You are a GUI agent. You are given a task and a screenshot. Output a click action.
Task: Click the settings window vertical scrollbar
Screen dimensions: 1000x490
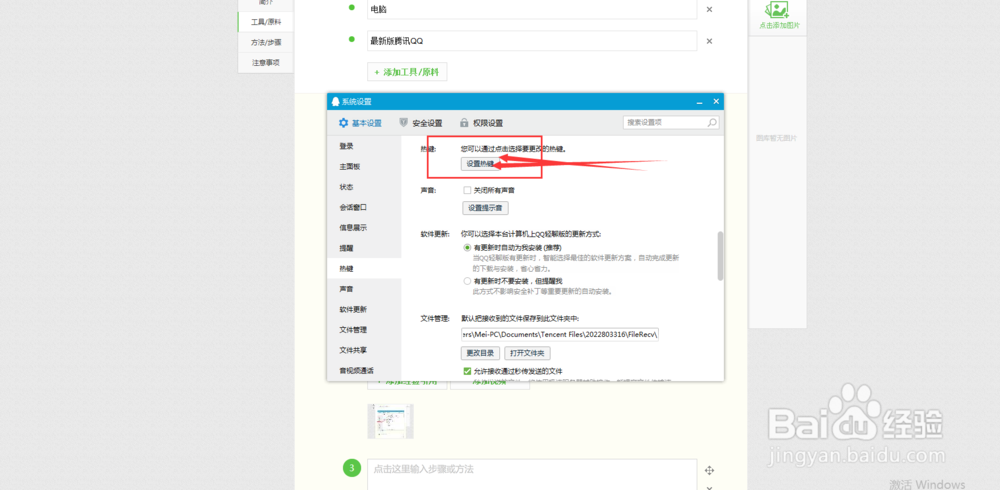(721, 255)
